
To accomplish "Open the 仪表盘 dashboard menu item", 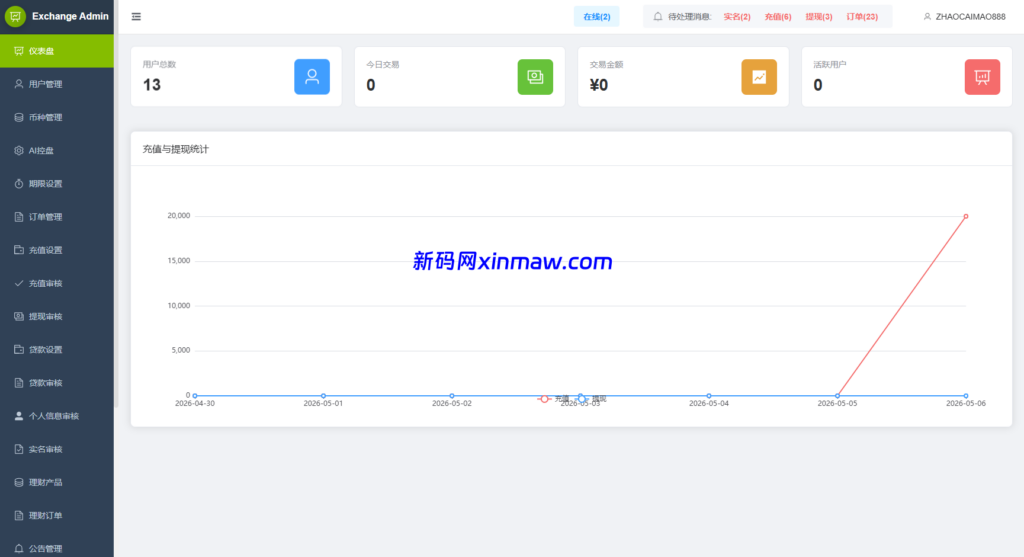I will click(57, 50).
